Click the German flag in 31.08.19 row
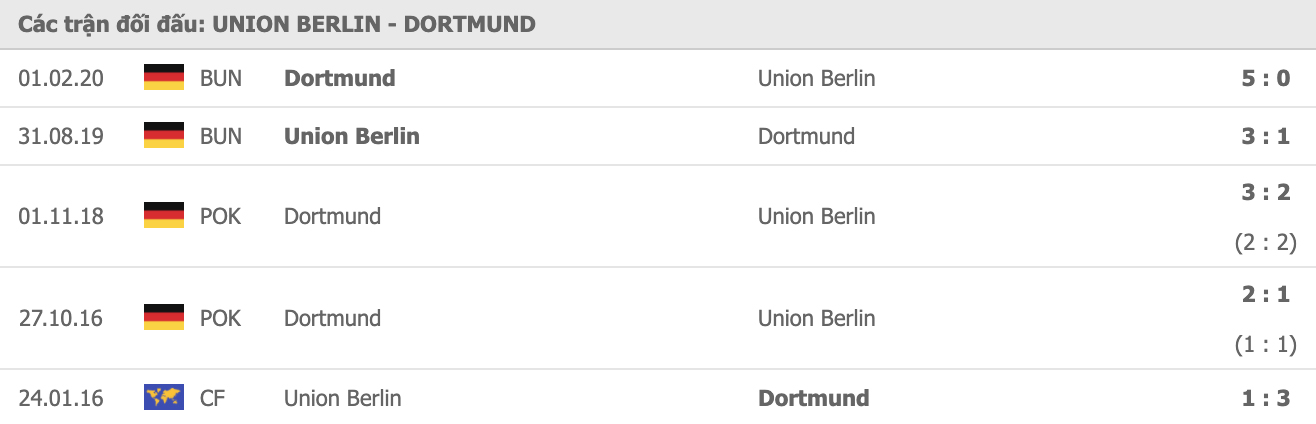Screen dimensions: 1316x424 tap(164, 136)
